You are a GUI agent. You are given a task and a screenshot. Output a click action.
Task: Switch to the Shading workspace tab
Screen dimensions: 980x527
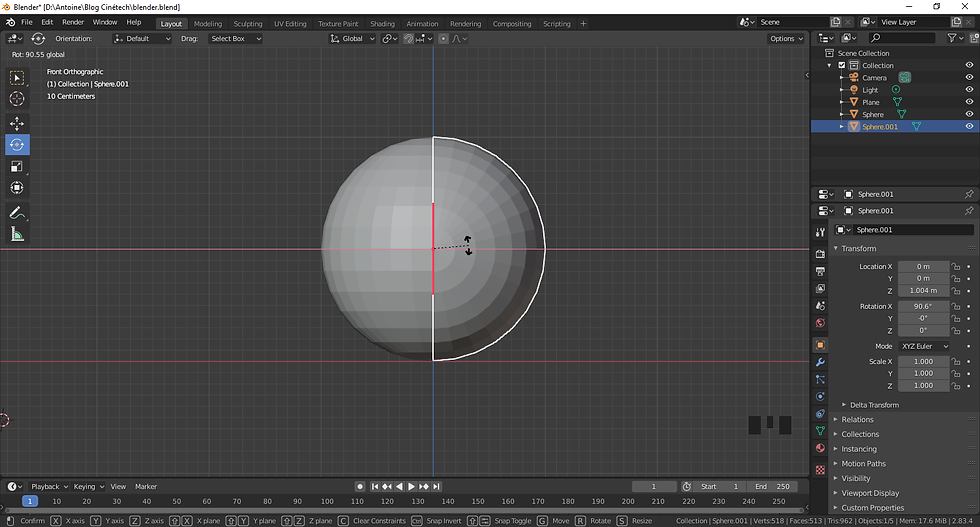point(382,24)
